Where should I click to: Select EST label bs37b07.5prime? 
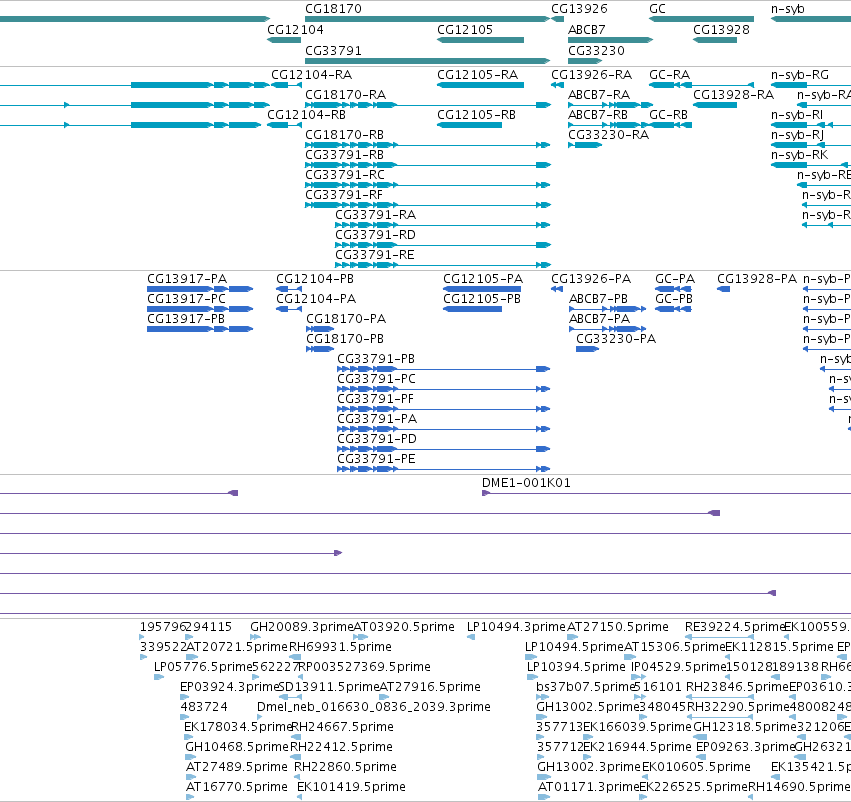tap(586, 687)
